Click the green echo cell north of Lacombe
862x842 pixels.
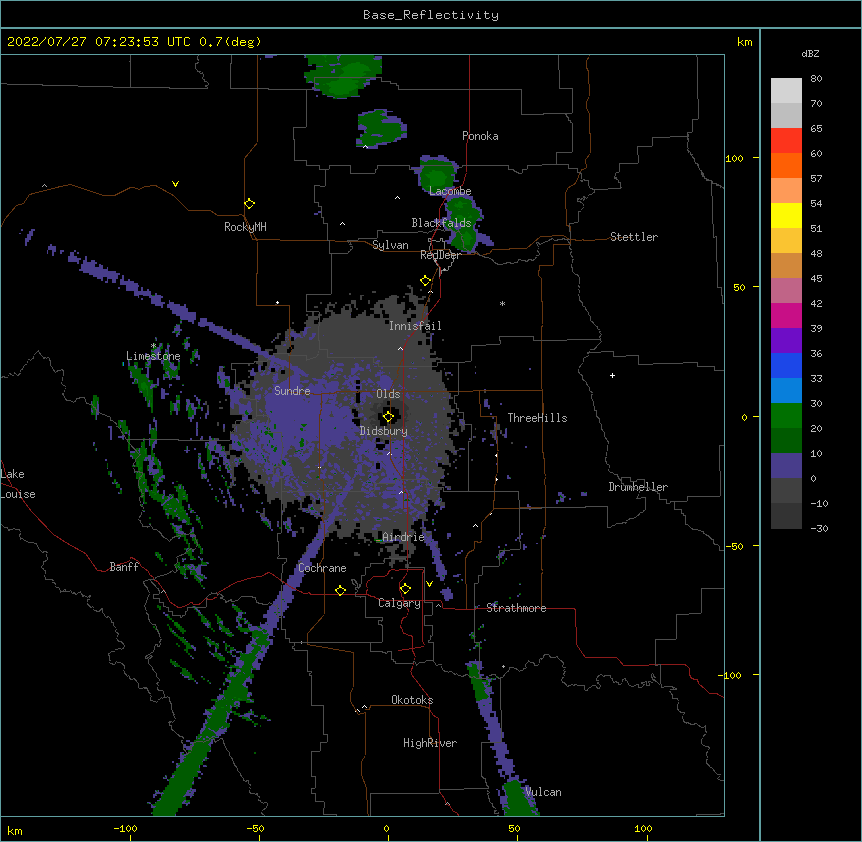tap(438, 174)
